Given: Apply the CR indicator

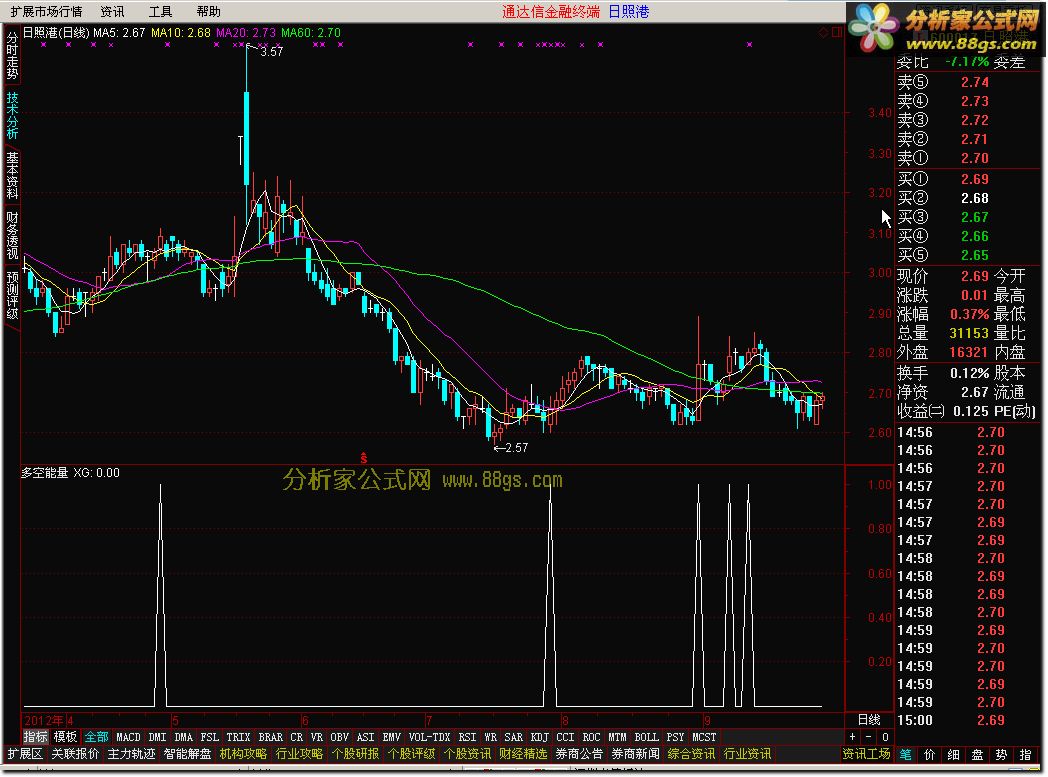Looking at the screenshot, I should click(x=297, y=737).
